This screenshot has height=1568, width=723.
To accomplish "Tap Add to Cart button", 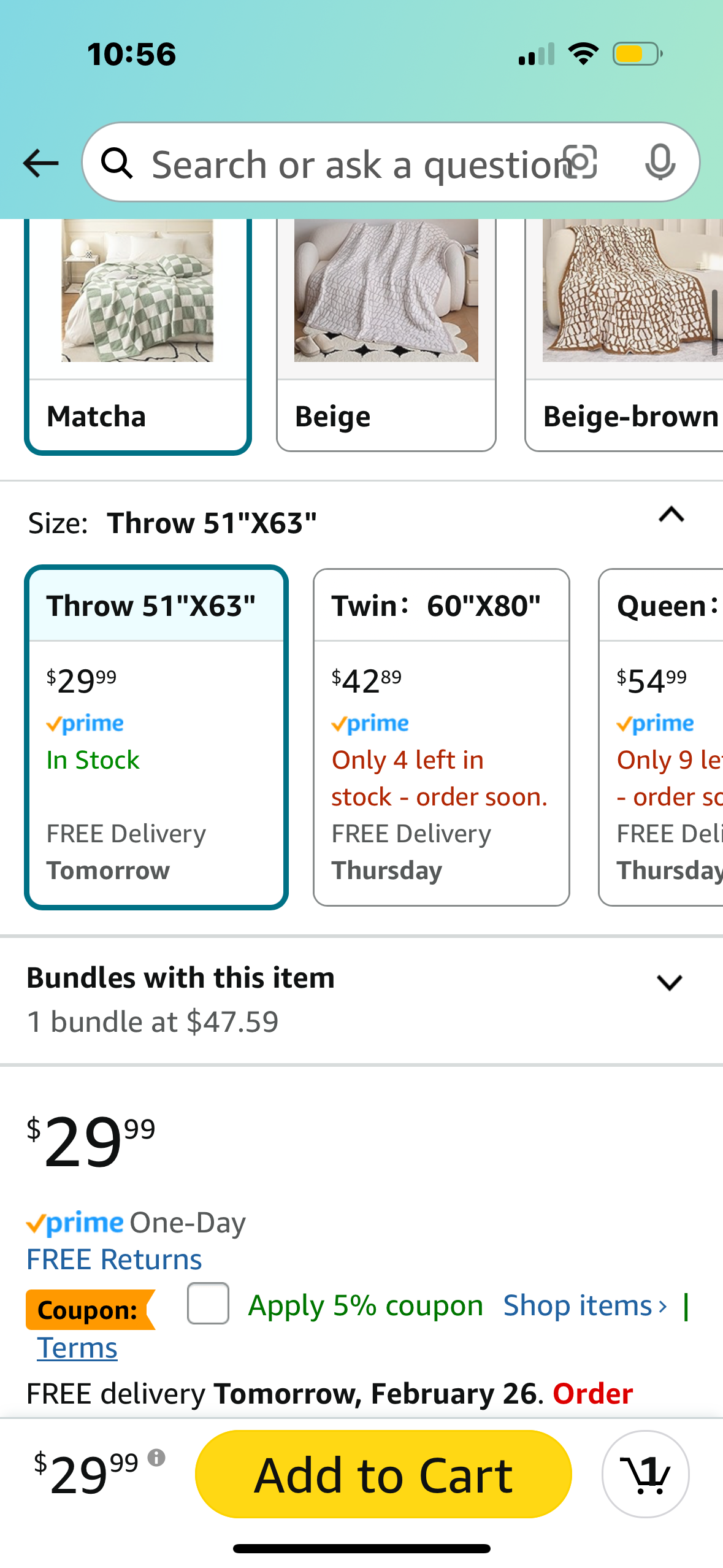I will pyautogui.click(x=383, y=1474).
